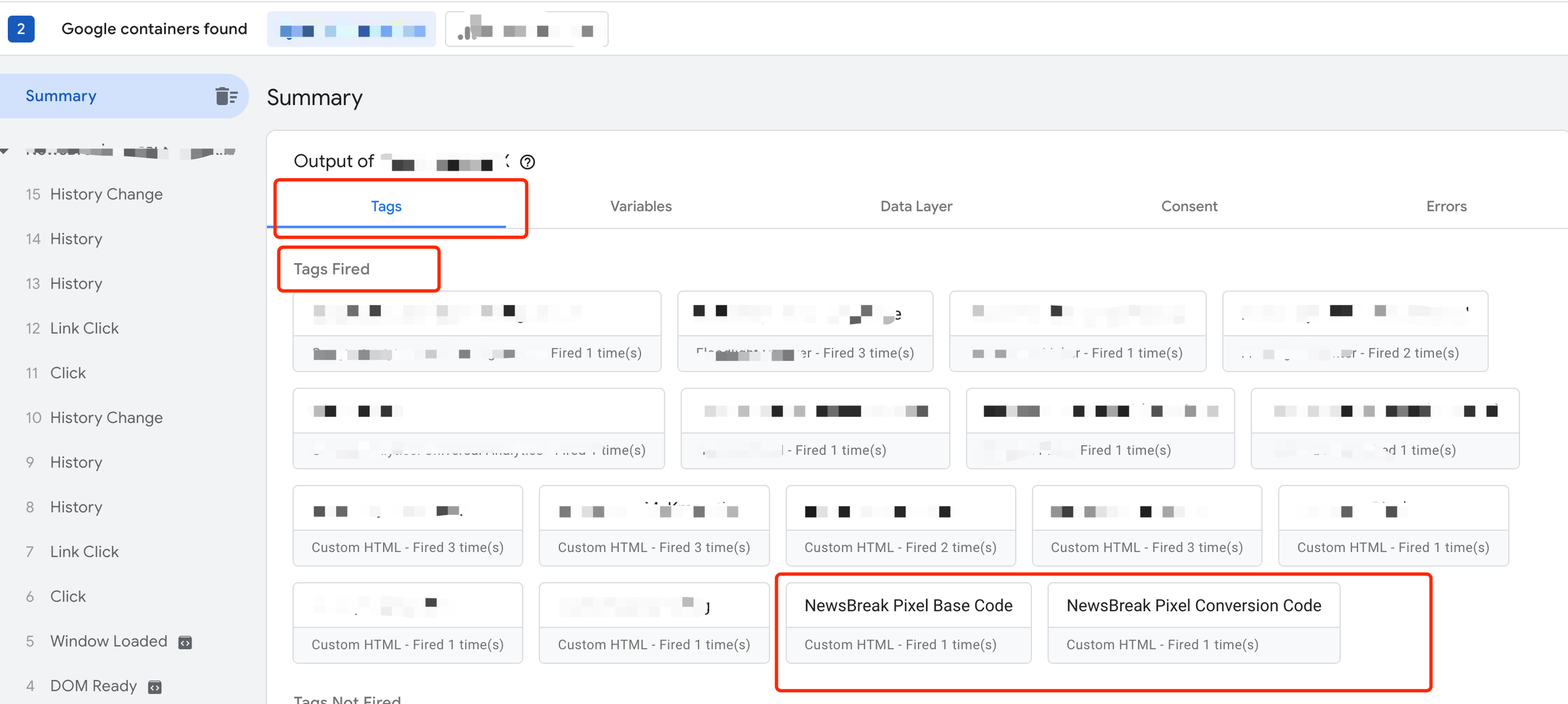
Task: Open the Data Layer tab
Action: pyautogui.click(x=916, y=206)
